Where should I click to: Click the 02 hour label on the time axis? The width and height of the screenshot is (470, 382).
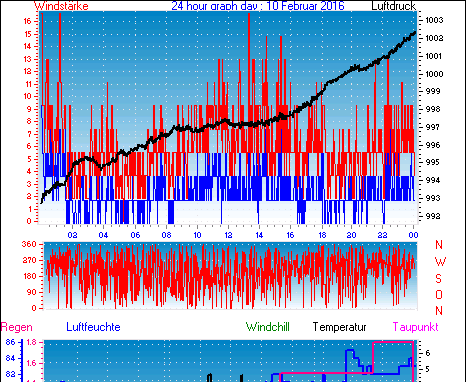click(x=72, y=235)
